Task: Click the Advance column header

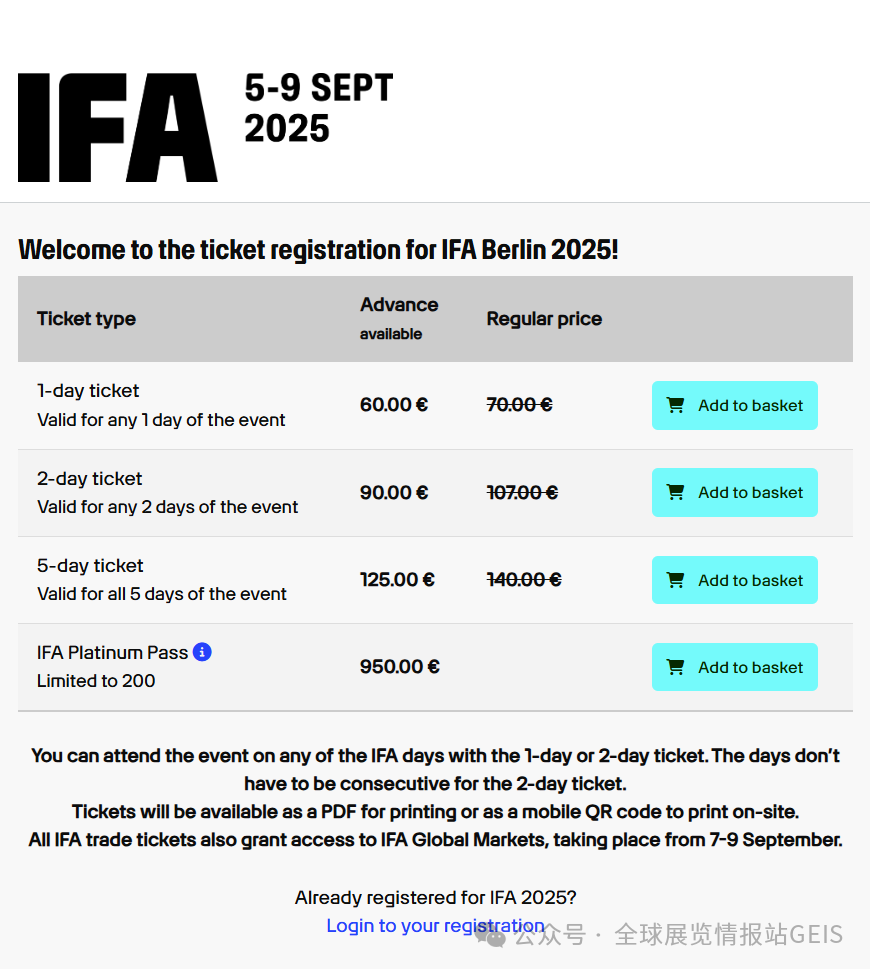Action: 399,305
